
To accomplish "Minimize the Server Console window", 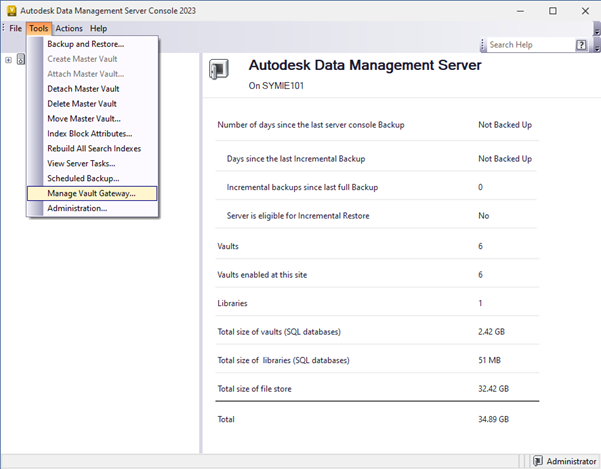I will pyautogui.click(x=520, y=11).
